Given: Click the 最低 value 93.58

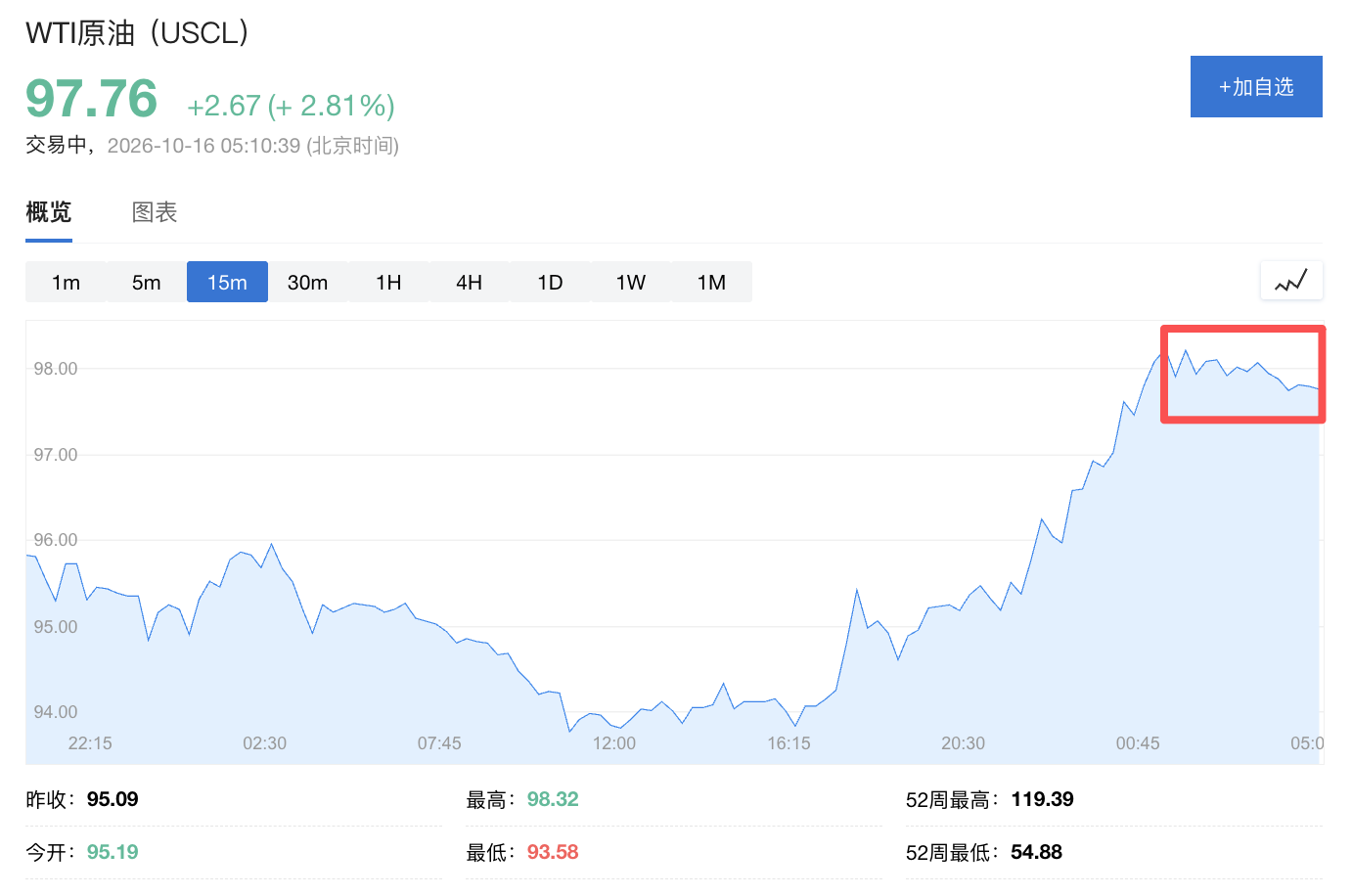Looking at the screenshot, I should (x=553, y=852).
